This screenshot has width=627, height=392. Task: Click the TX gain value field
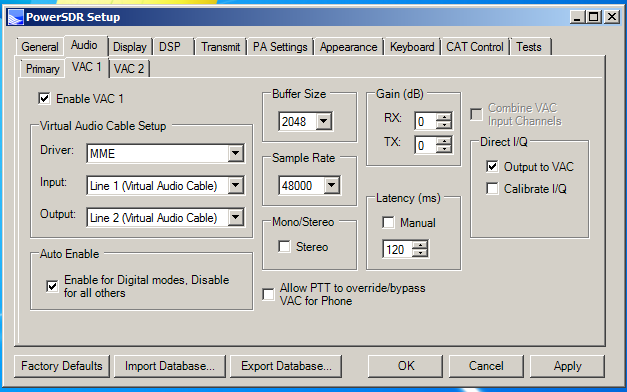click(426, 145)
